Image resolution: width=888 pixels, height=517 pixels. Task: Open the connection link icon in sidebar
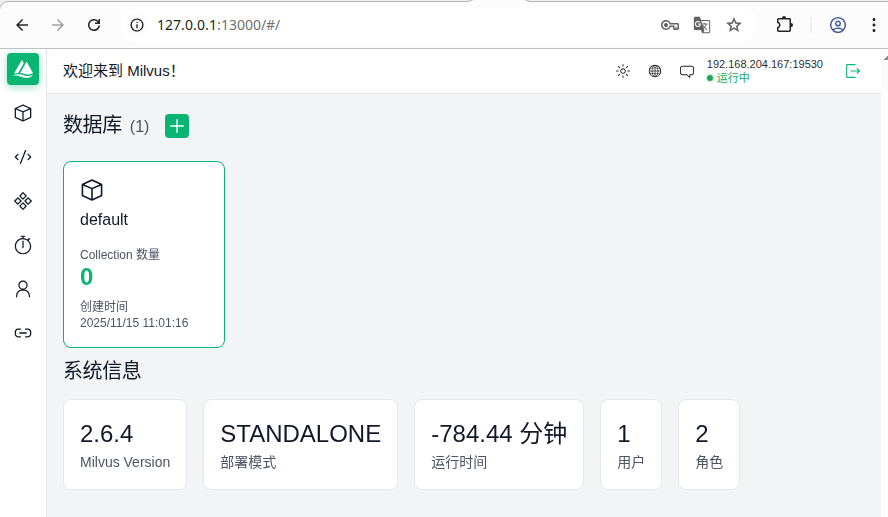[x=23, y=333]
